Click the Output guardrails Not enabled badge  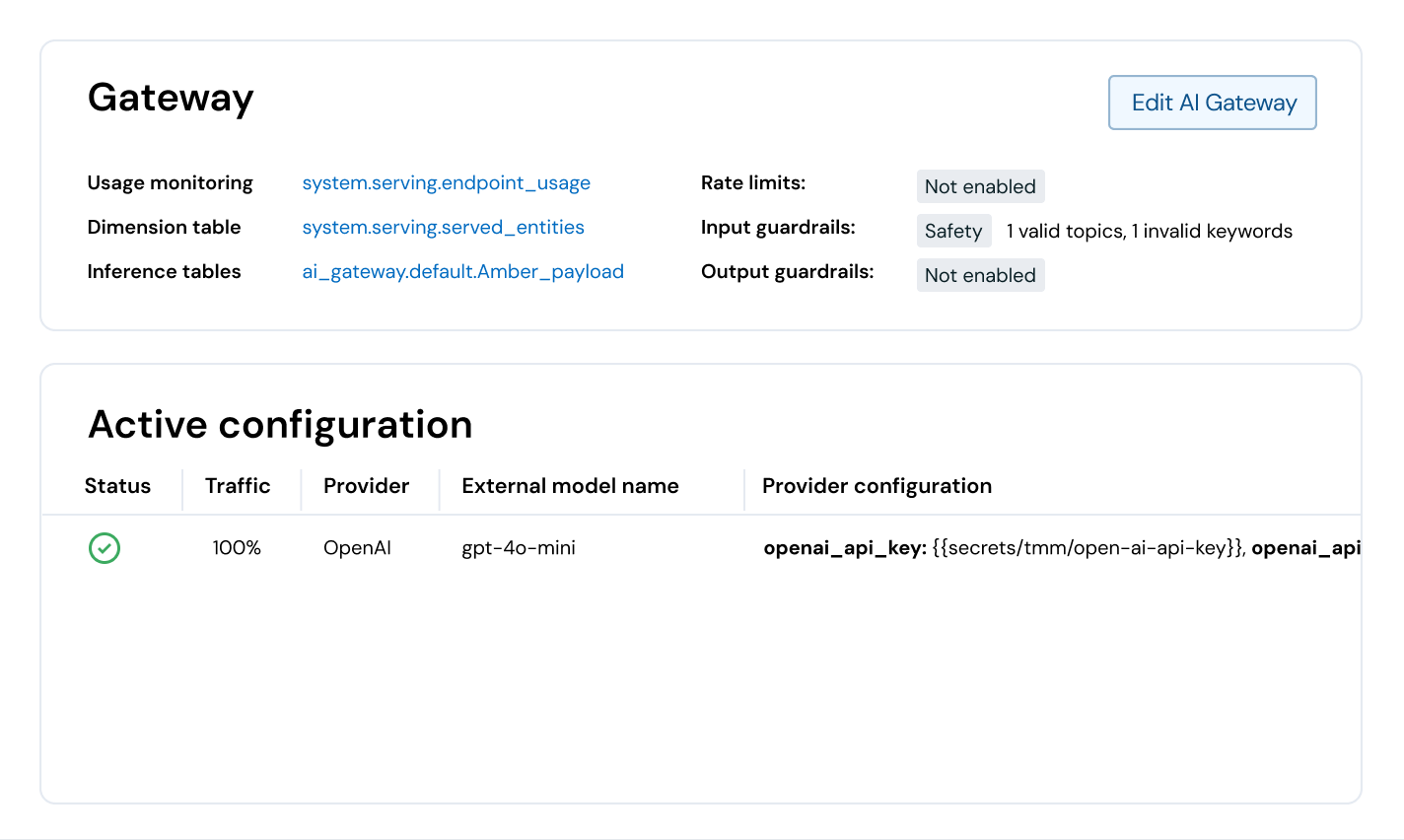[x=980, y=275]
